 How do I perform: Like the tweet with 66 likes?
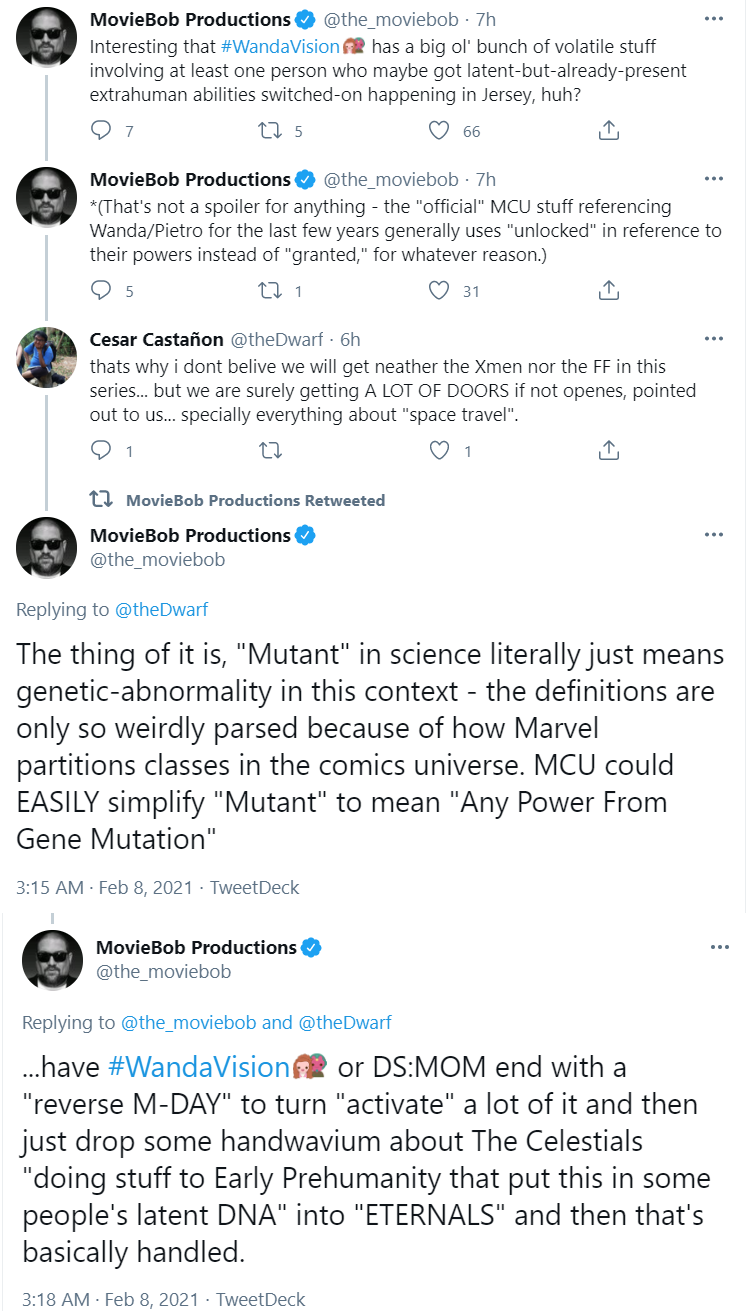[x=438, y=130]
